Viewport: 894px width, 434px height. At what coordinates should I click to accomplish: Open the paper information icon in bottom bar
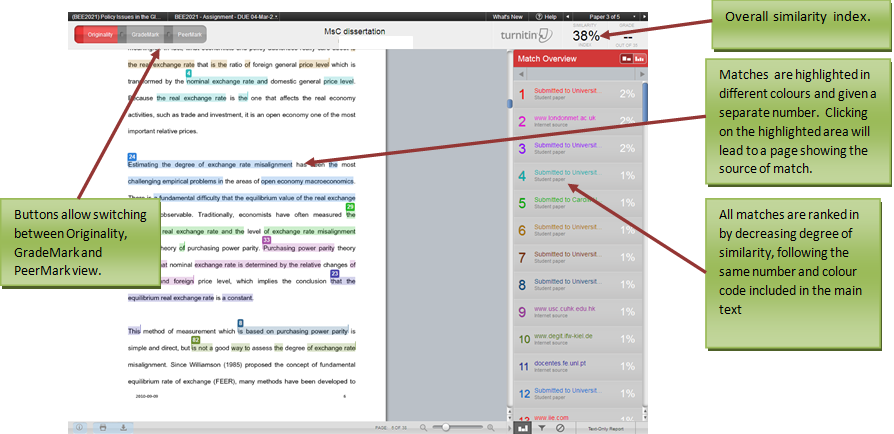click(80, 427)
